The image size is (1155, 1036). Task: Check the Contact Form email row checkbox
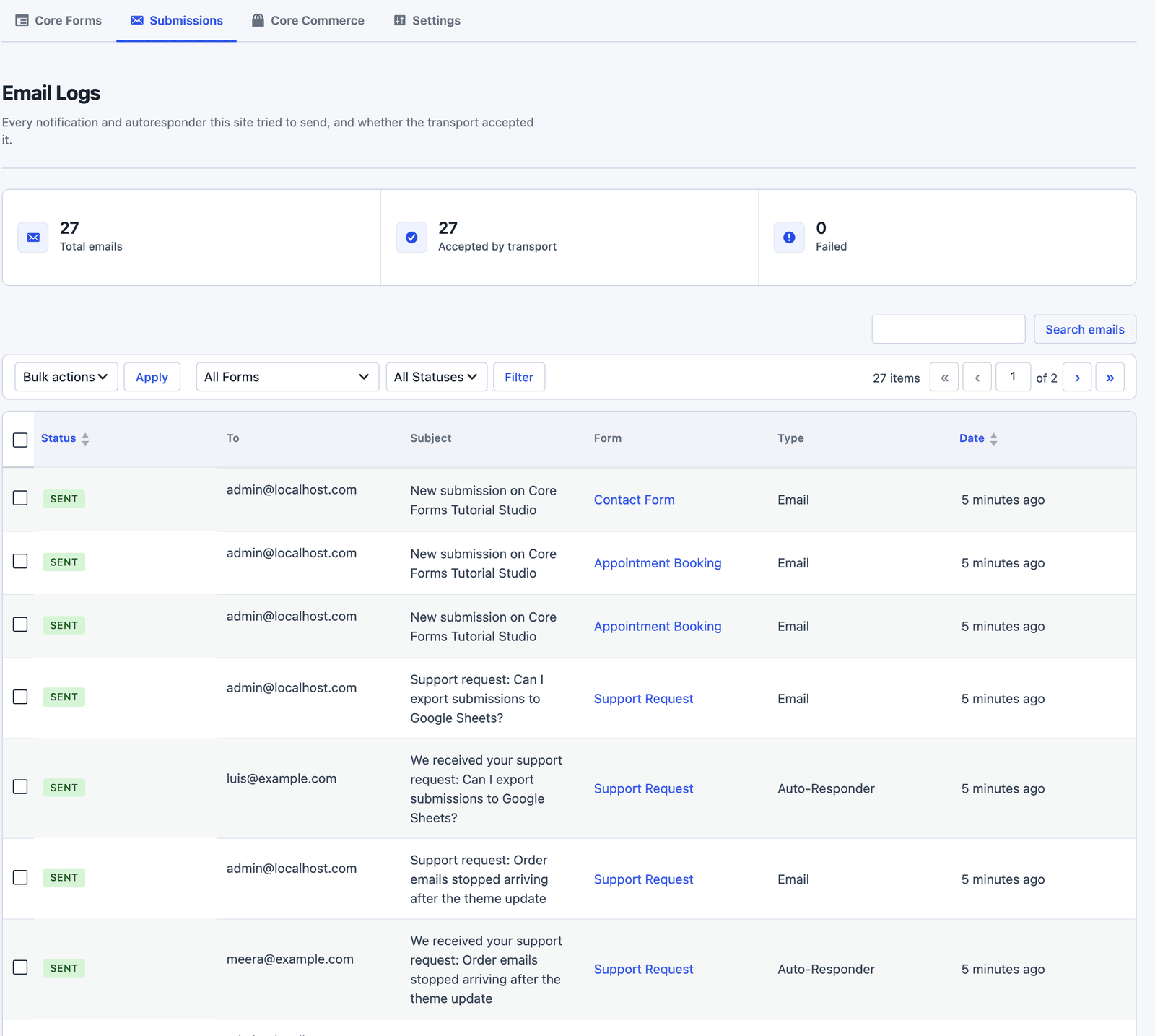pos(20,498)
